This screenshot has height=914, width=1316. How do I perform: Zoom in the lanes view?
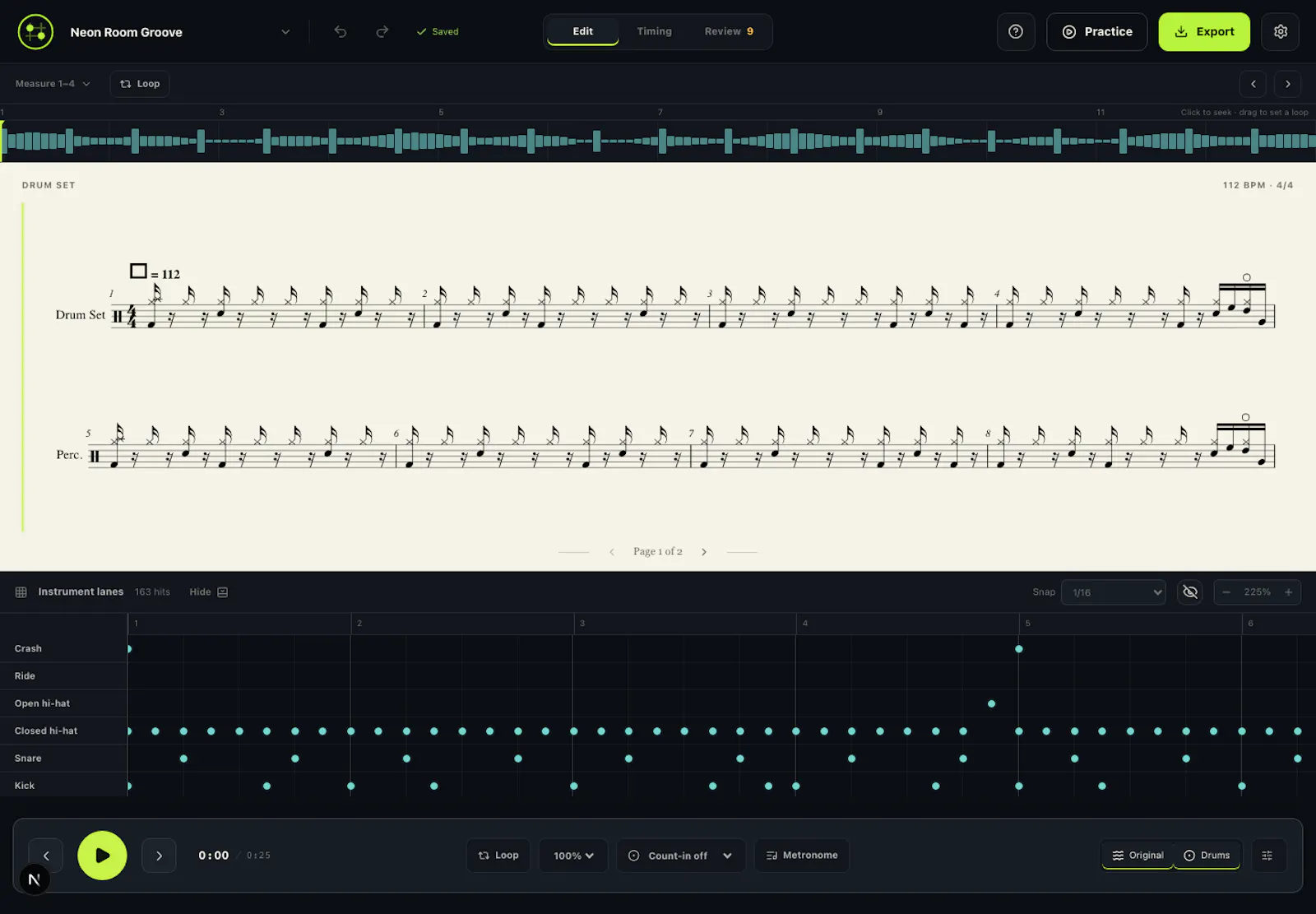[x=1289, y=592]
